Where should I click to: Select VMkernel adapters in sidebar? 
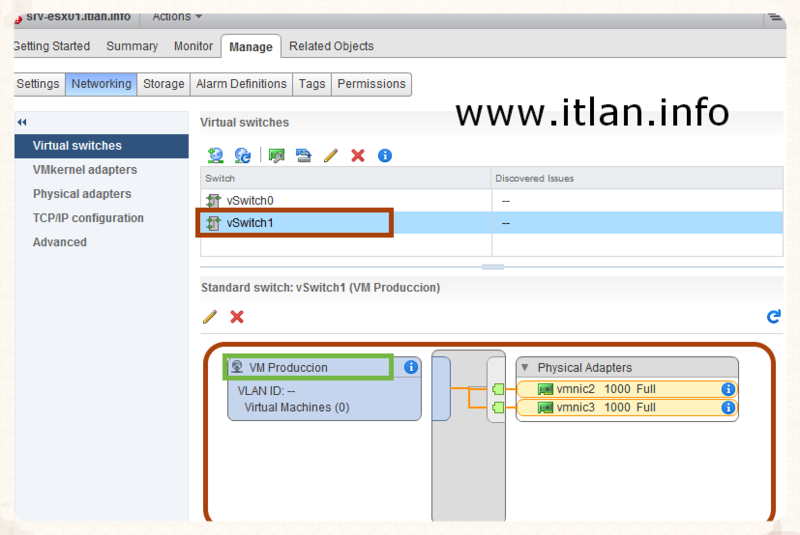[x=84, y=170]
